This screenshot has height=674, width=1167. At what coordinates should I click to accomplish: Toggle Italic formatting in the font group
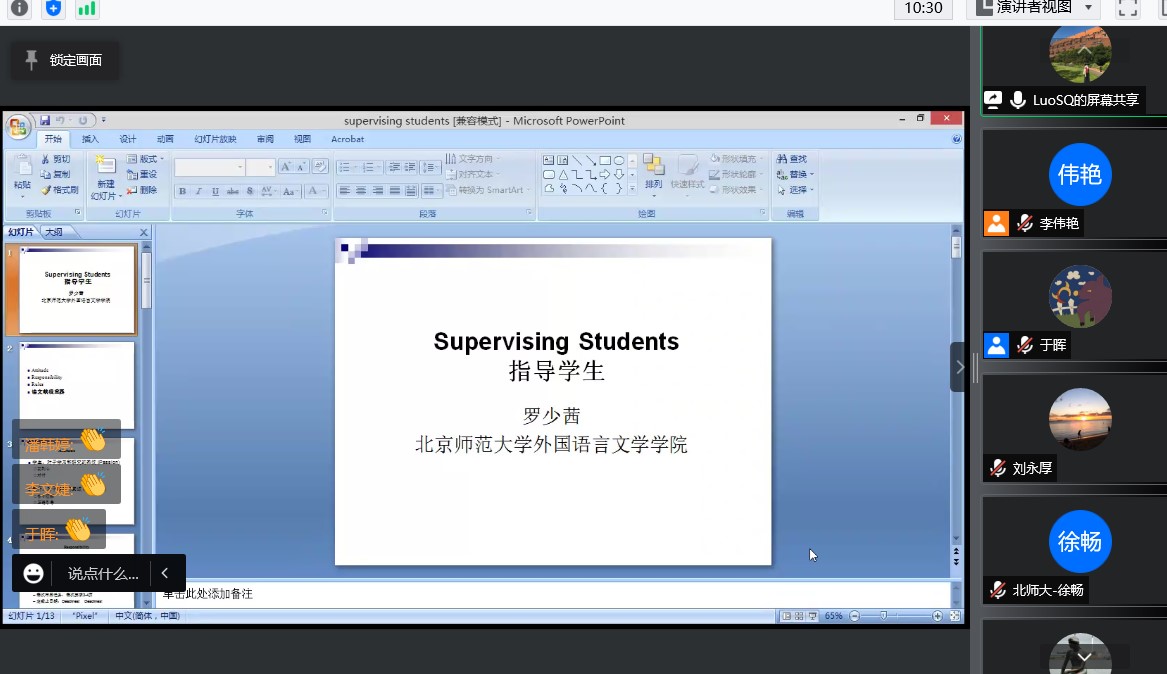pyautogui.click(x=198, y=191)
